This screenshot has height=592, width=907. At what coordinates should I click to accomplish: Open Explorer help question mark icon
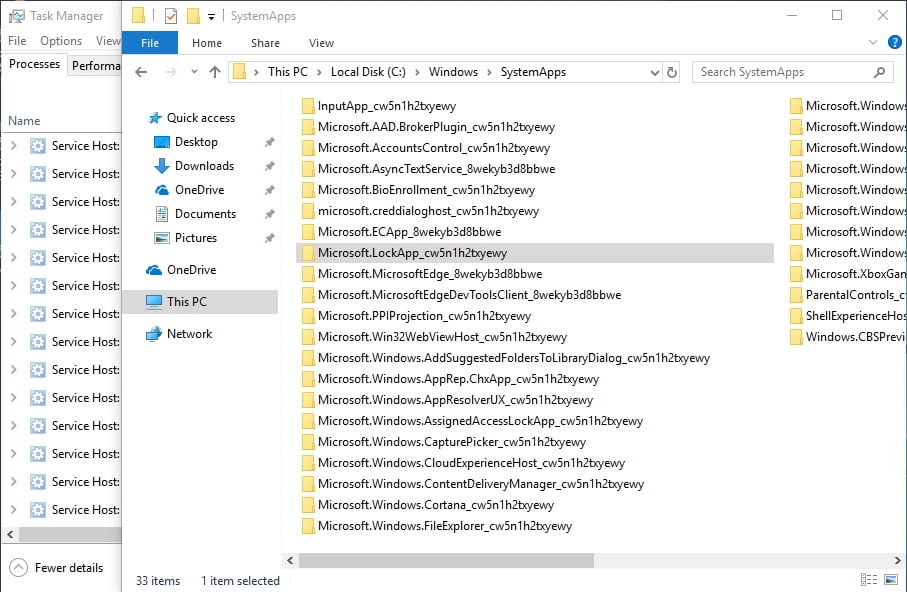pyautogui.click(x=893, y=43)
